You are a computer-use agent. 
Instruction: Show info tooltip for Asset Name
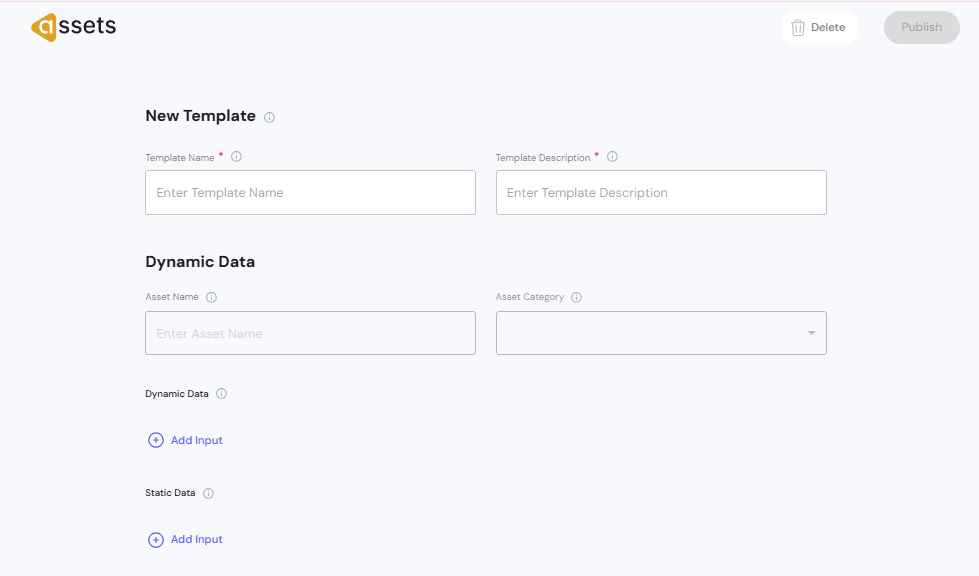(211, 297)
